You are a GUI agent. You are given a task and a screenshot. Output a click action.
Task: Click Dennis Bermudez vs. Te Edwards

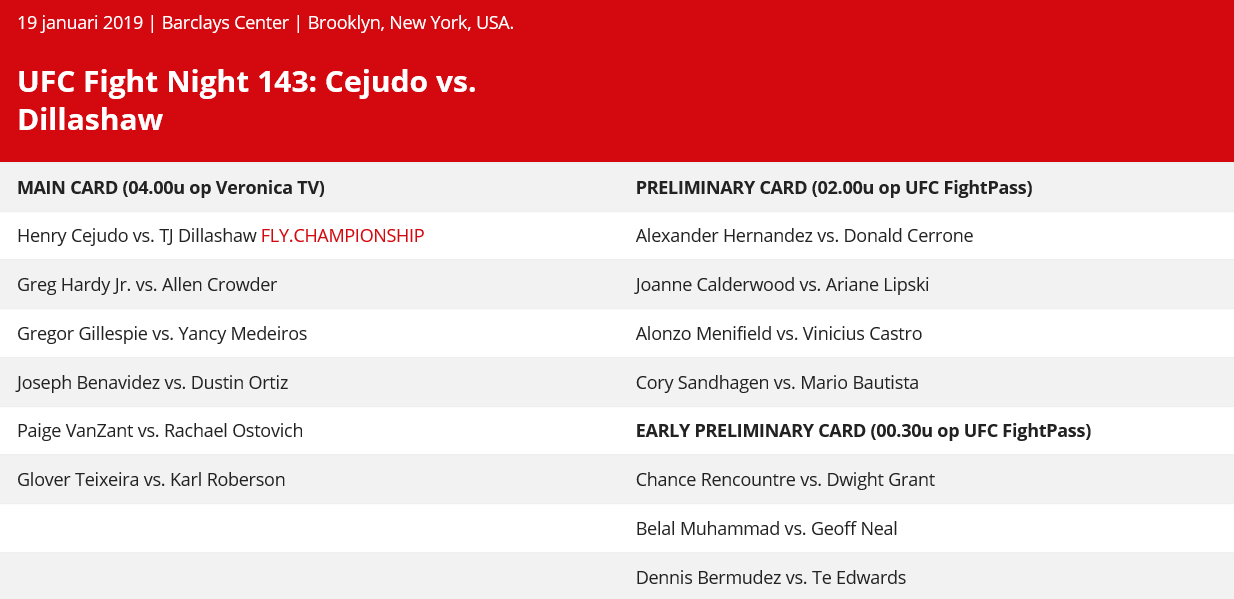click(x=771, y=578)
